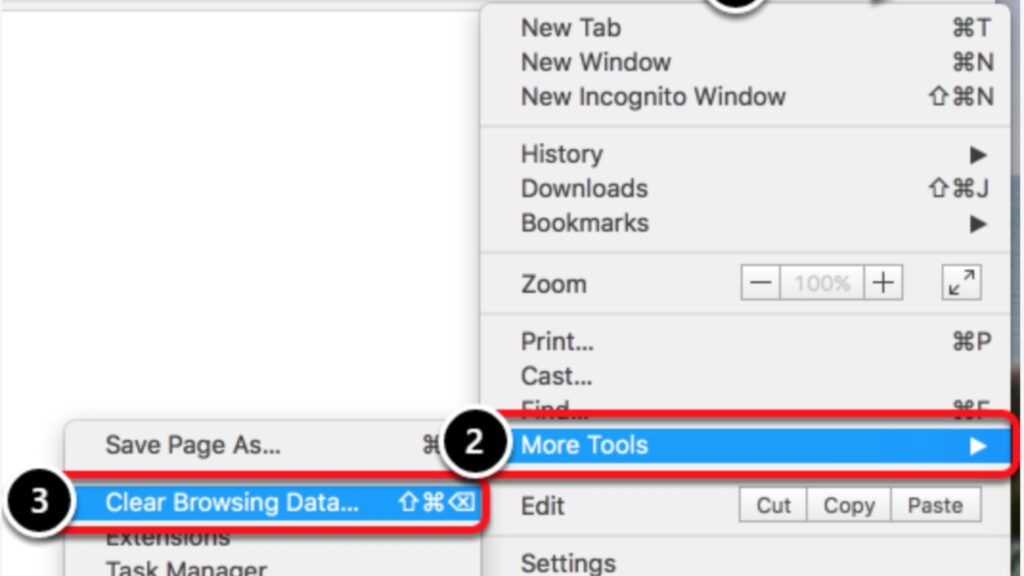Image resolution: width=1024 pixels, height=576 pixels.
Task: Open the Task Manager entry
Action: click(x=186, y=568)
